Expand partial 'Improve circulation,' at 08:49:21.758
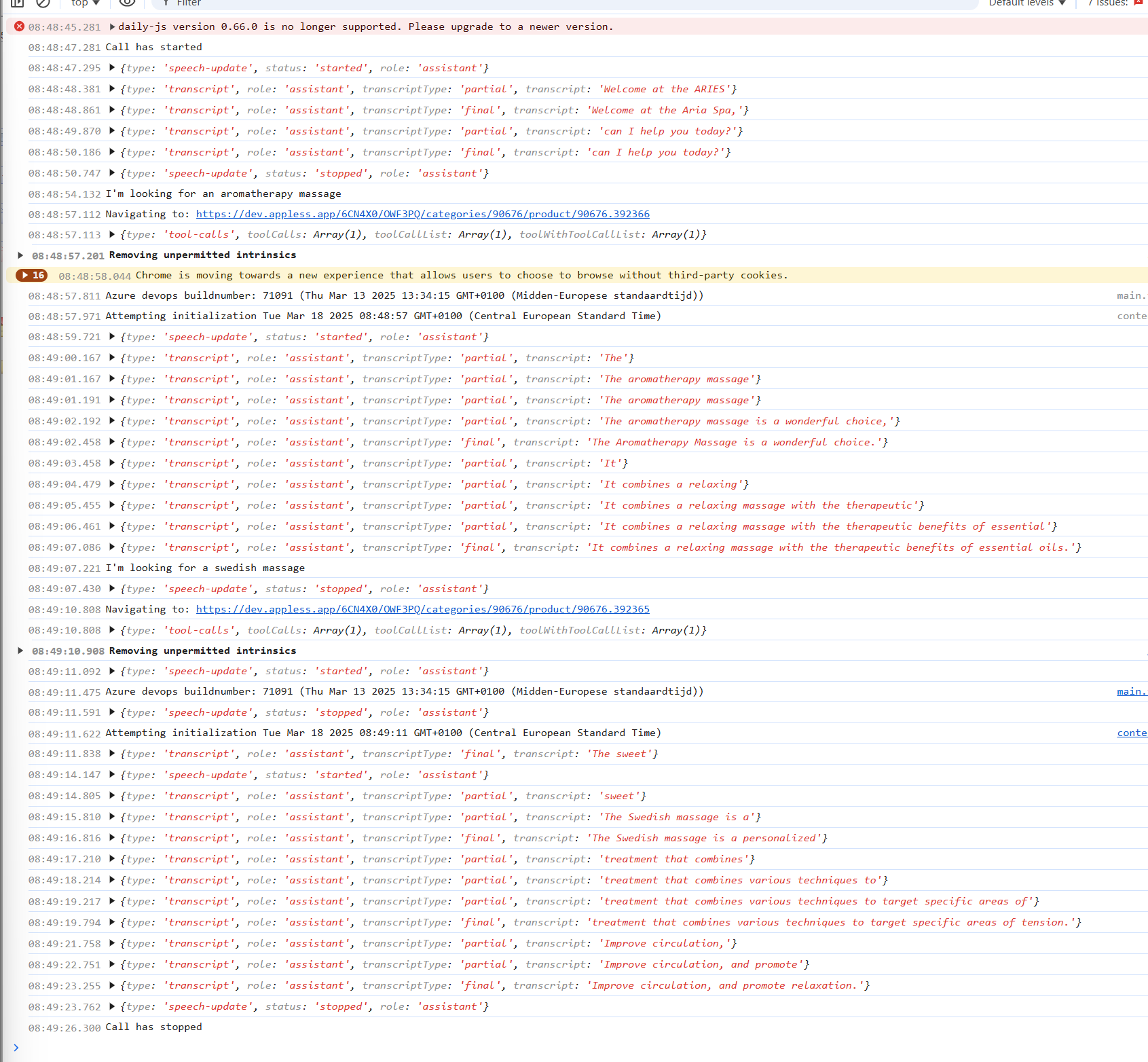This screenshot has width=1148, height=1062. click(x=112, y=943)
